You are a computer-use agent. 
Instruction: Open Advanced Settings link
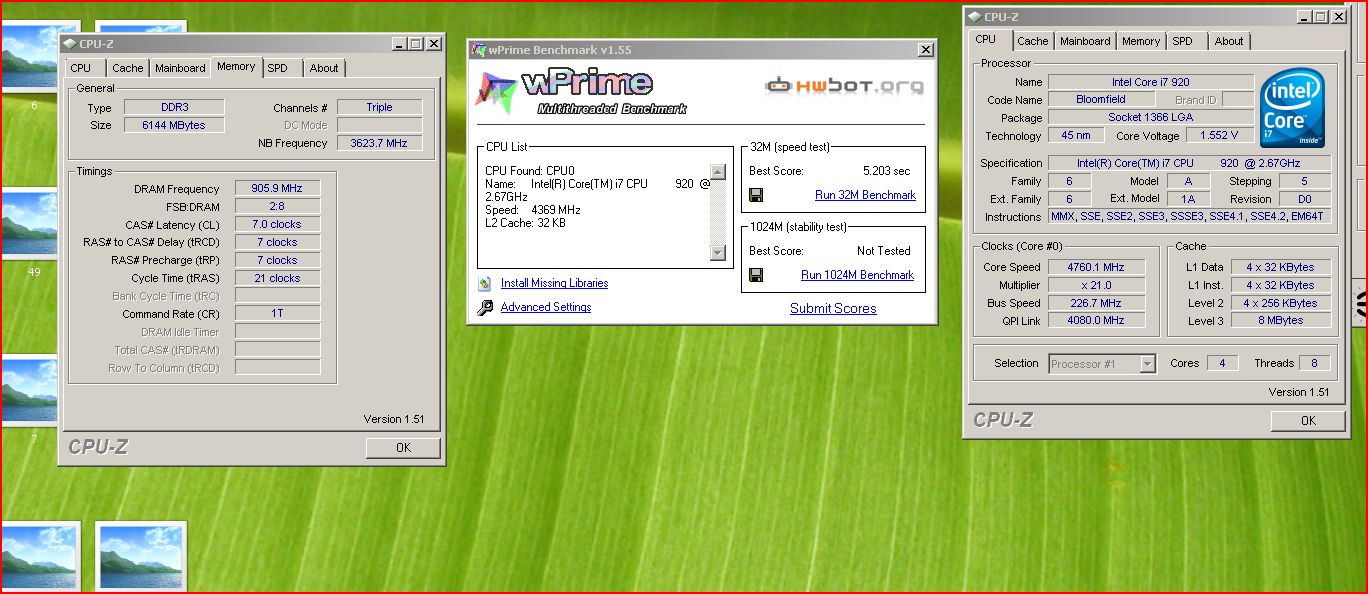[x=546, y=307]
